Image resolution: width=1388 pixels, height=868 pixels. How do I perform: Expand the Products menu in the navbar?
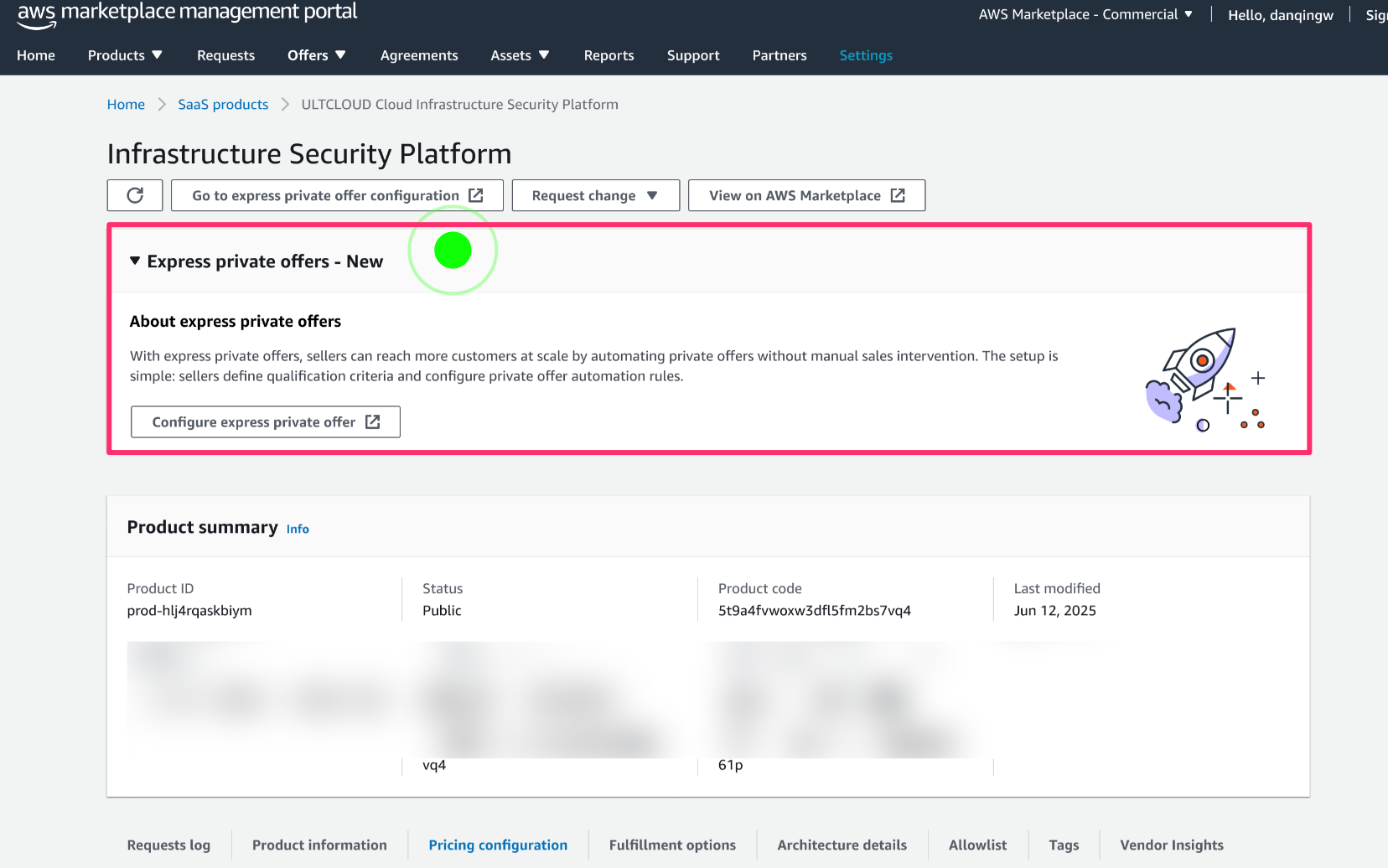pyautogui.click(x=125, y=55)
